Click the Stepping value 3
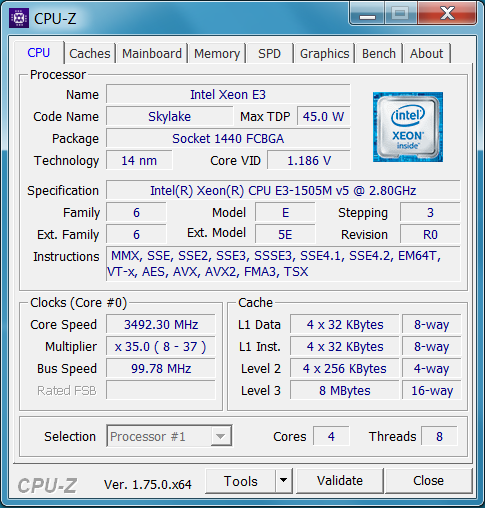The height and width of the screenshot is (508, 485). click(x=430, y=212)
